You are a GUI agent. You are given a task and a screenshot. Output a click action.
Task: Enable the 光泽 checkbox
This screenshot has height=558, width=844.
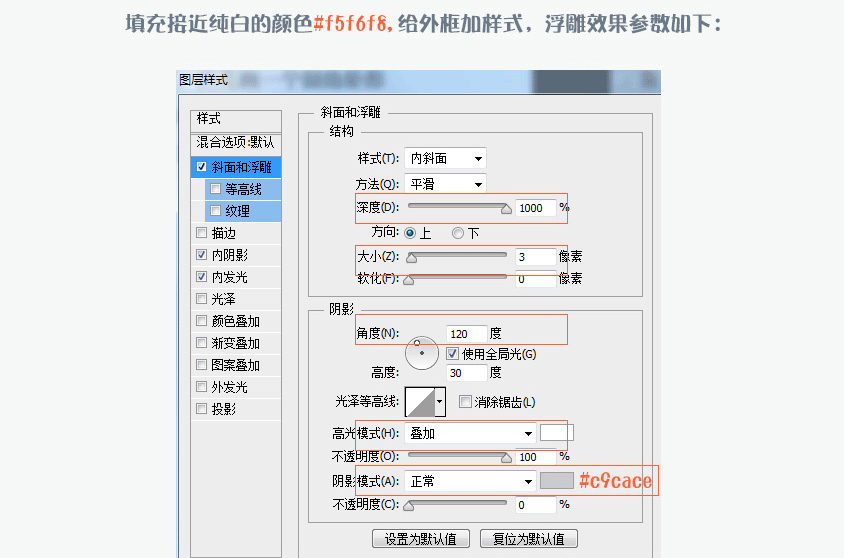pyautogui.click(x=201, y=299)
